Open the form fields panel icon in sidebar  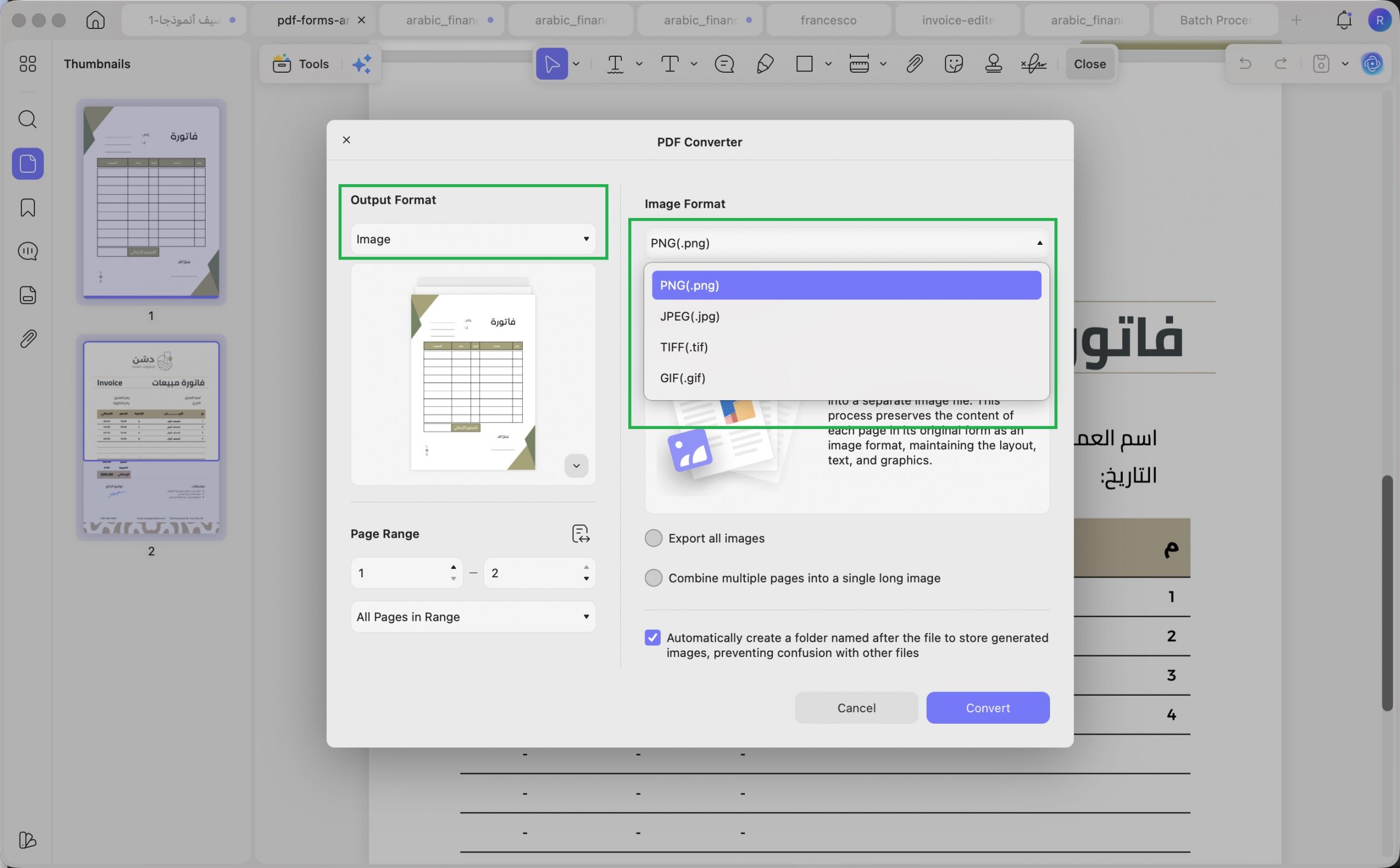[x=27, y=295]
